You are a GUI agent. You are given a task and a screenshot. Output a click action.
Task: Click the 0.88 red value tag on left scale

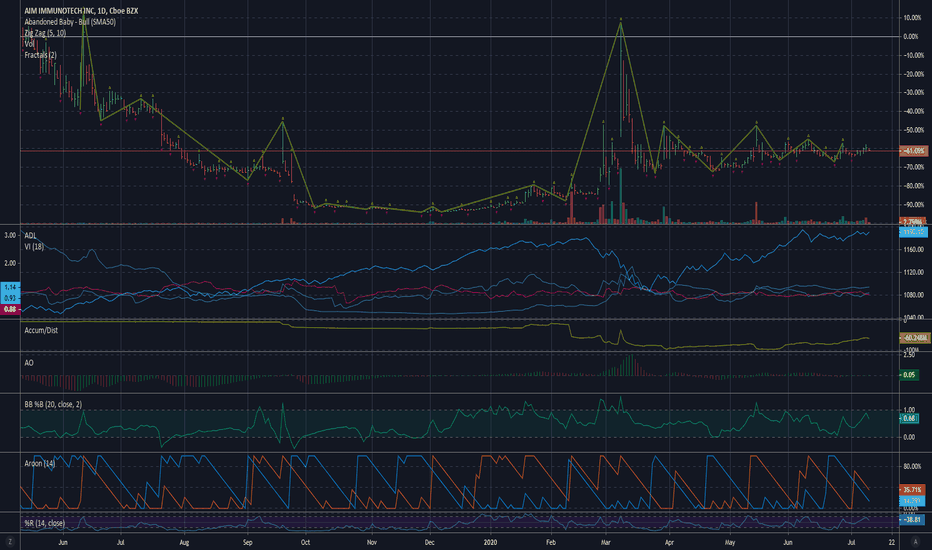pyautogui.click(x=10, y=309)
